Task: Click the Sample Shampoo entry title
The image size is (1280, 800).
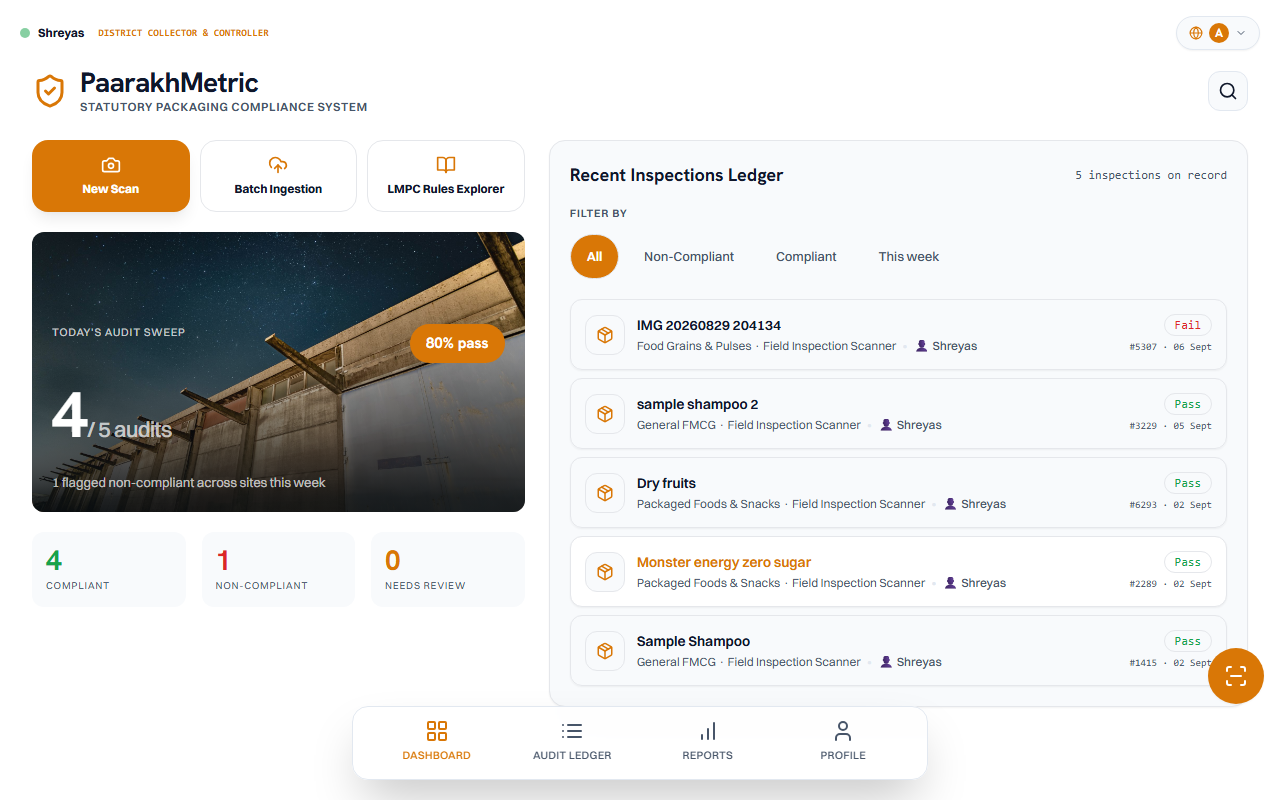Action: click(693, 641)
